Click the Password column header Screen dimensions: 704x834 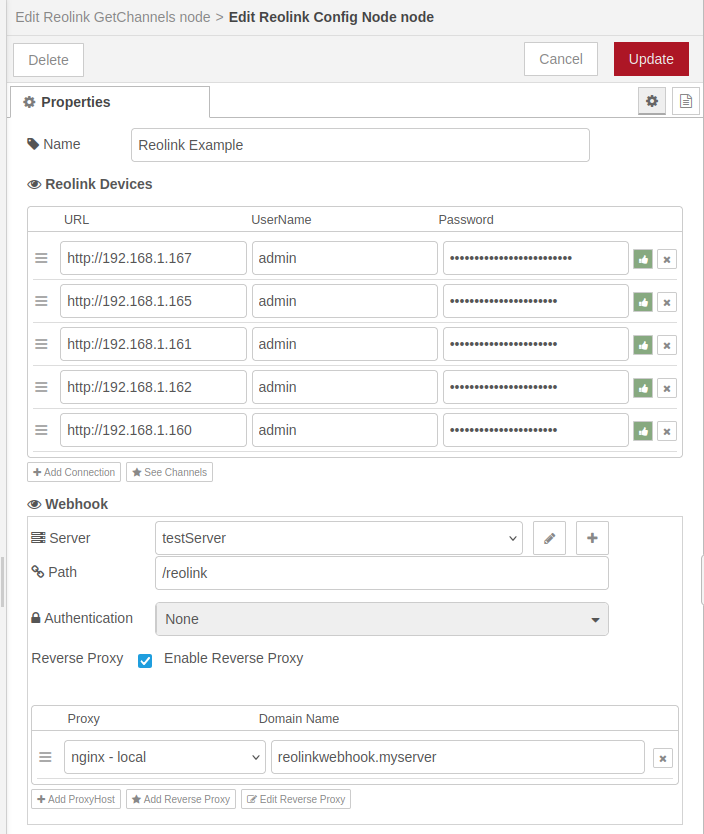pos(466,220)
